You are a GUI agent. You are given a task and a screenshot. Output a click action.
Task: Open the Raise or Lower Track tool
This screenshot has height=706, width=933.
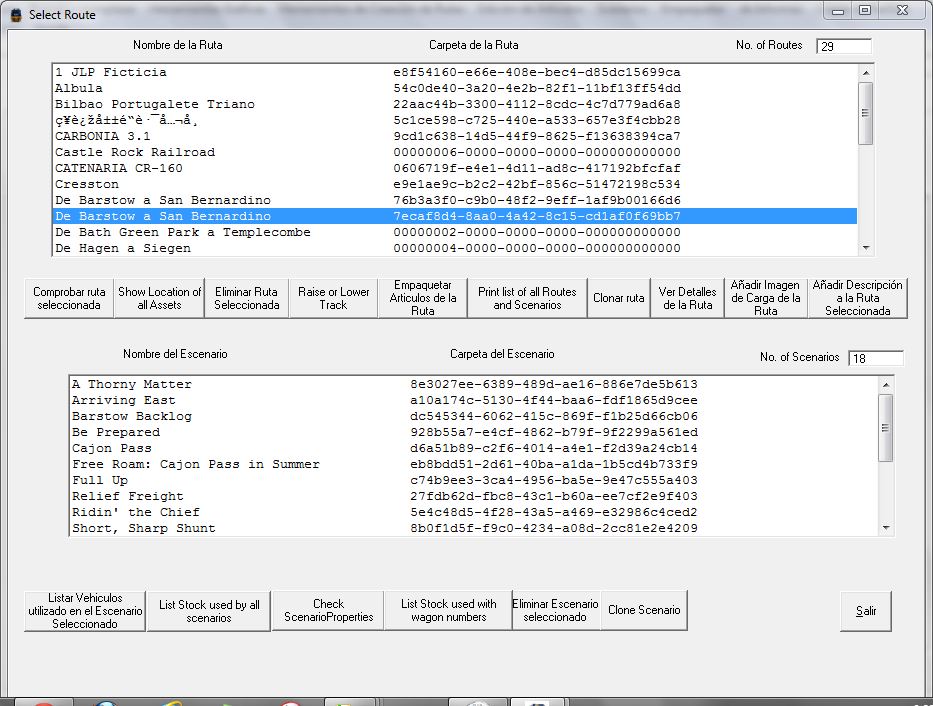[333, 299]
